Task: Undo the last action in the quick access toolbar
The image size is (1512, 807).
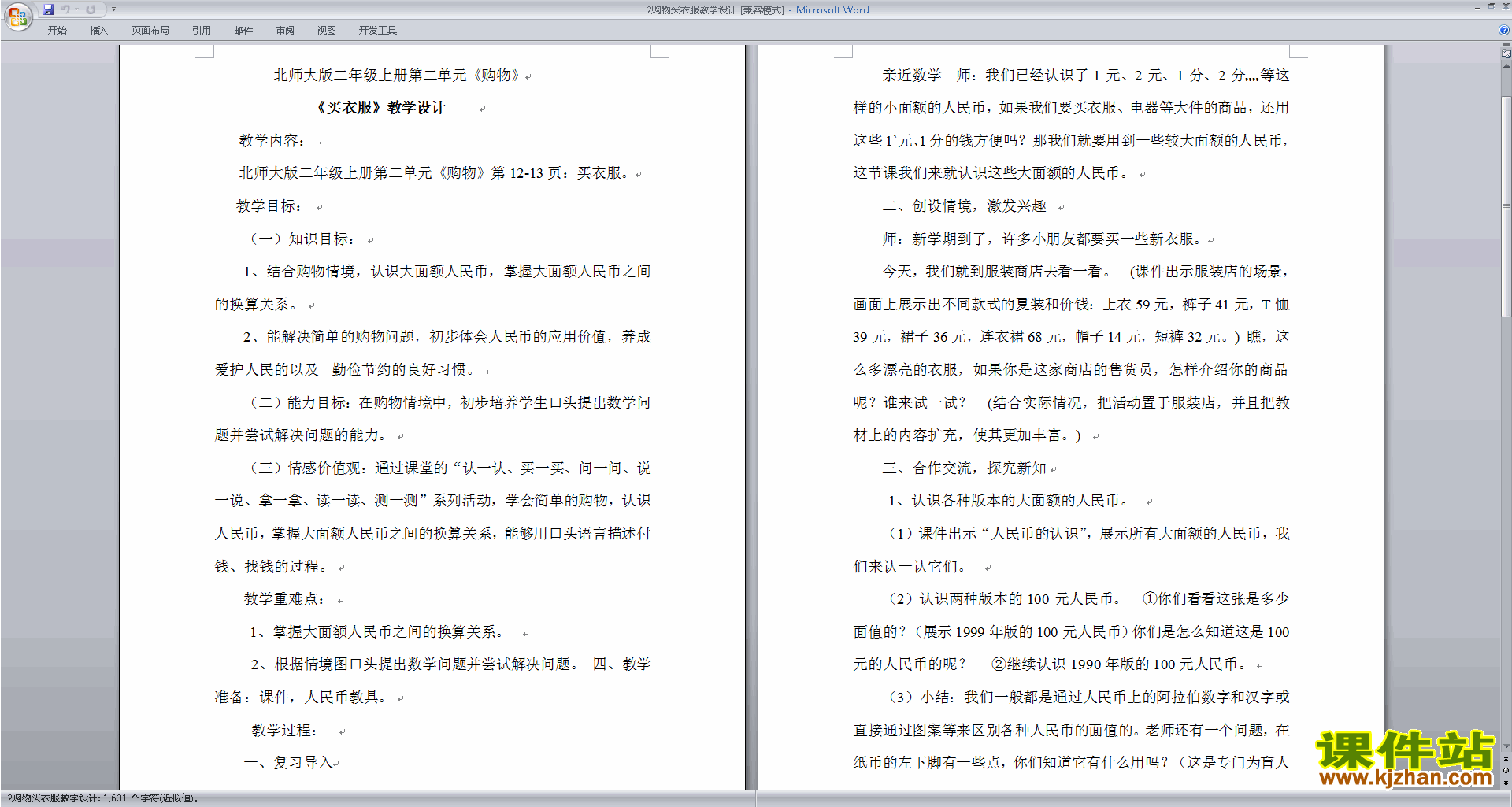Action: 65,9
